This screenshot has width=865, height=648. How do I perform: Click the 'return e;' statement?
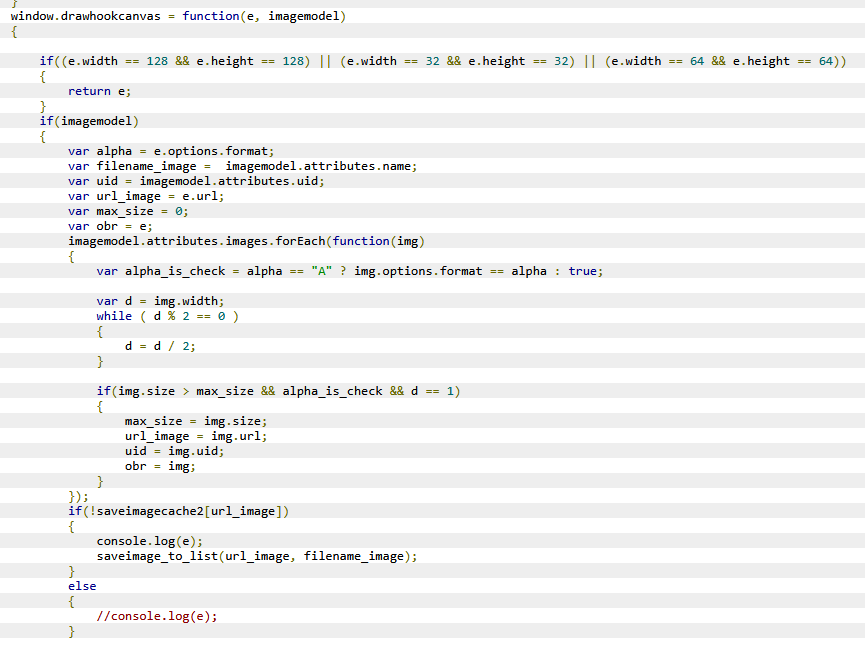[99, 91]
